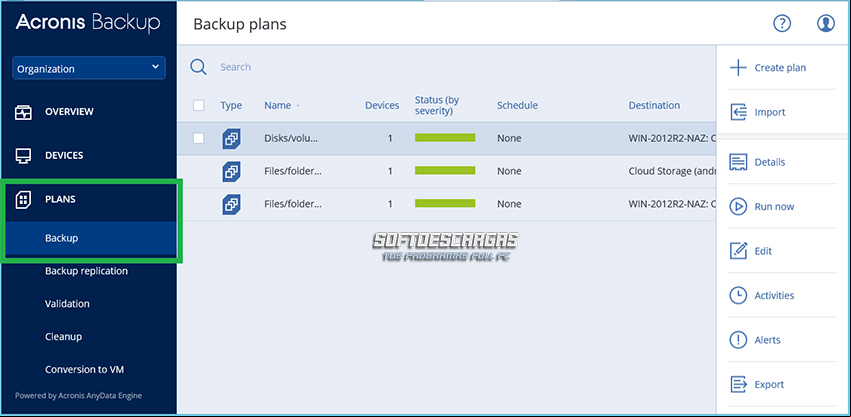Click the Create plan button label

(x=780, y=68)
